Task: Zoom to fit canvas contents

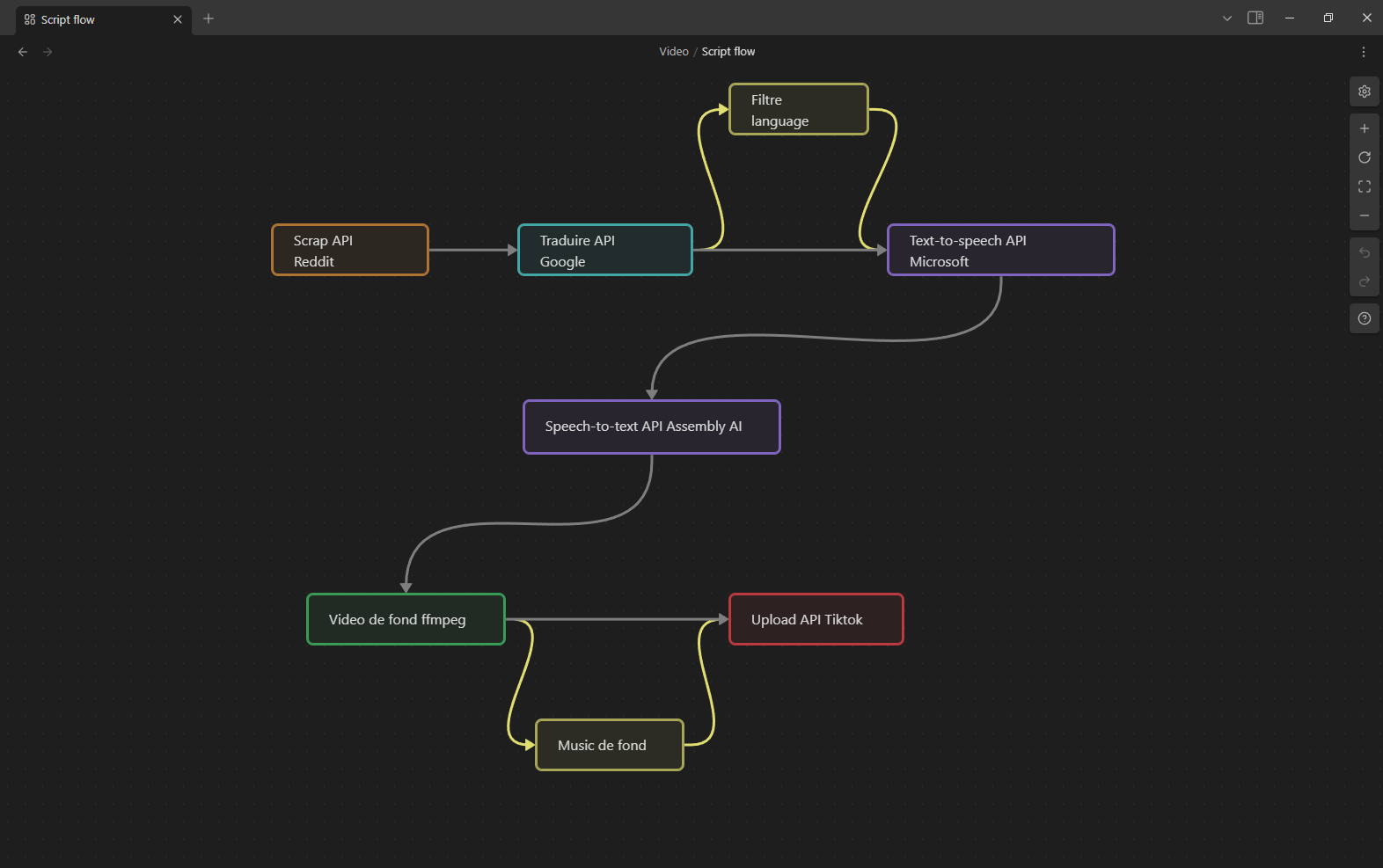Action: pyautogui.click(x=1365, y=186)
